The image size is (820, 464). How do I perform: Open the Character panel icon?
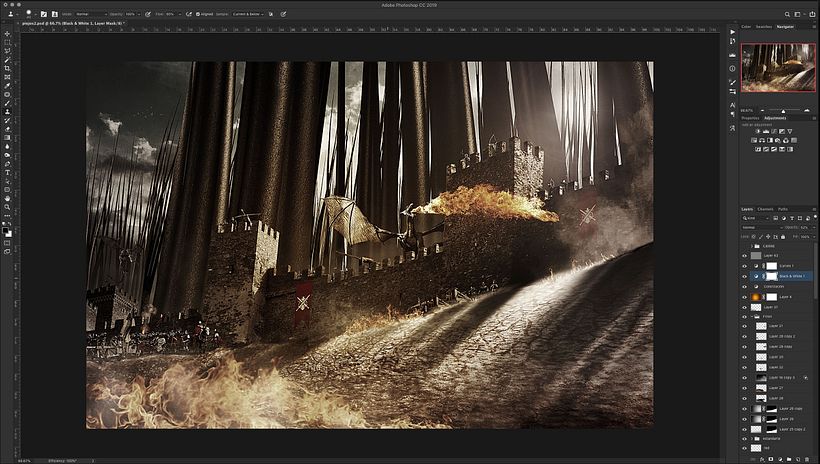point(732,105)
